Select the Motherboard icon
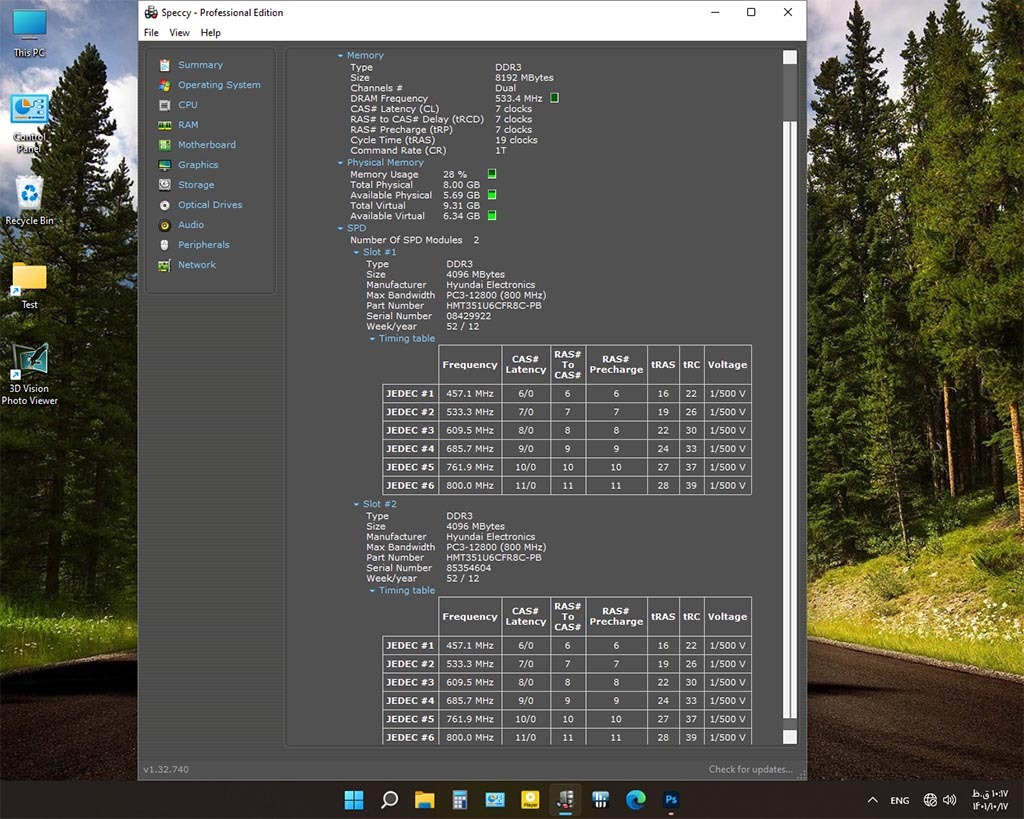This screenshot has width=1024, height=819. (x=165, y=145)
